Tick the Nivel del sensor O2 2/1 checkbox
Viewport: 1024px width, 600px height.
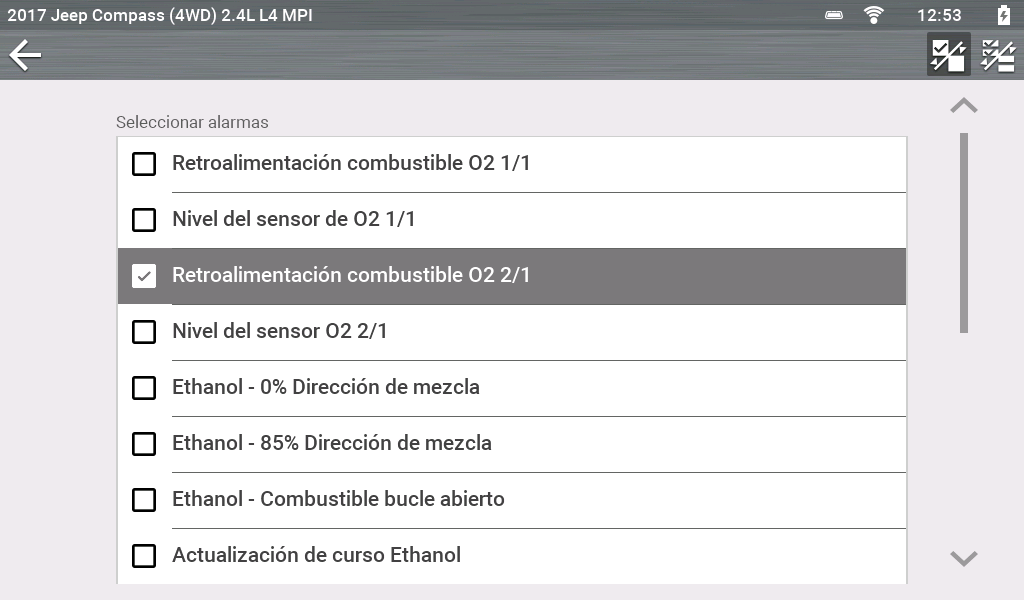pos(145,332)
